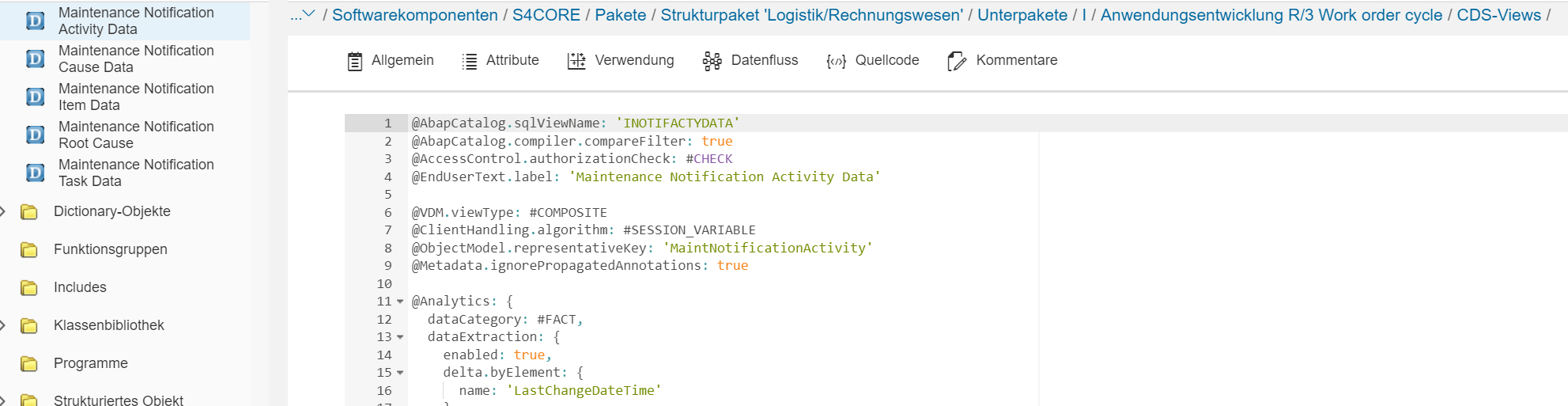Screen dimensions: 1568x406
Task: Select the Maintenance Notification Cause Data view icon
Action: (36, 59)
